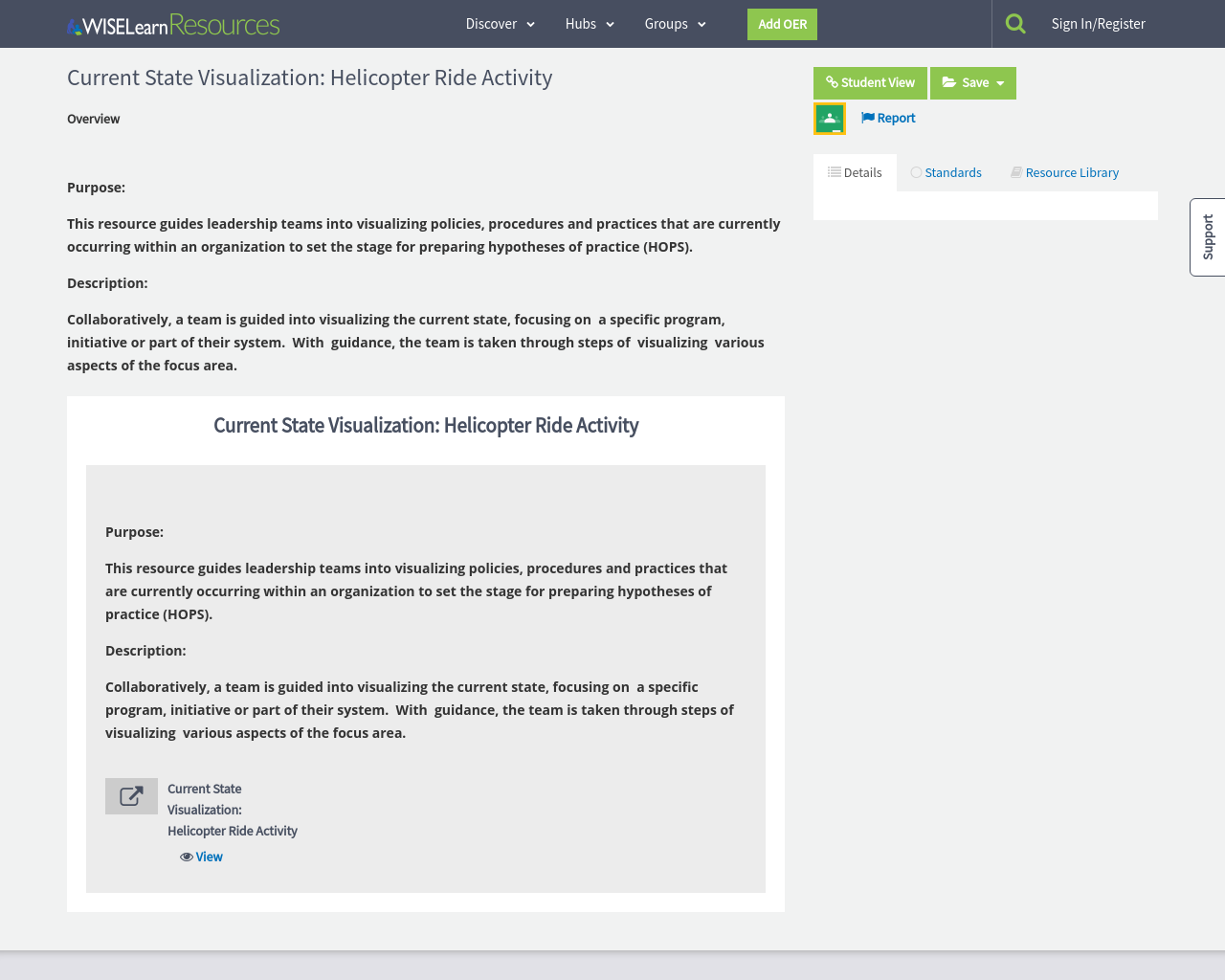The width and height of the screenshot is (1225, 980).
Task: Share to Google Classroom via the green icon
Action: click(x=829, y=118)
